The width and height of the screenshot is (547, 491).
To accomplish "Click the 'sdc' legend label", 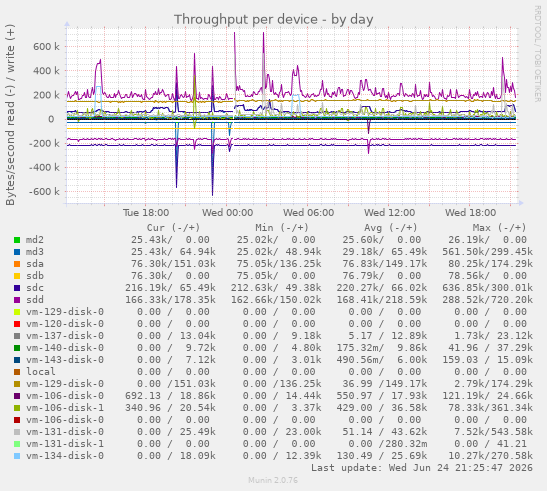I will click(x=35, y=288).
